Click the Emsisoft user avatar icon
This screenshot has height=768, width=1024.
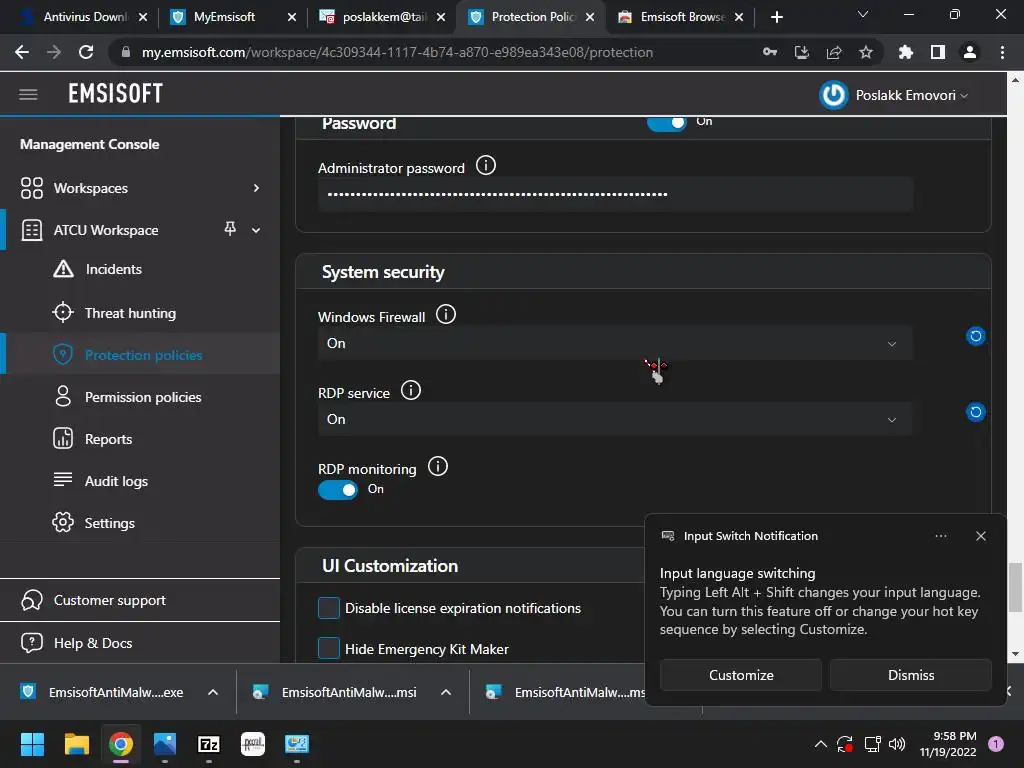click(833, 95)
